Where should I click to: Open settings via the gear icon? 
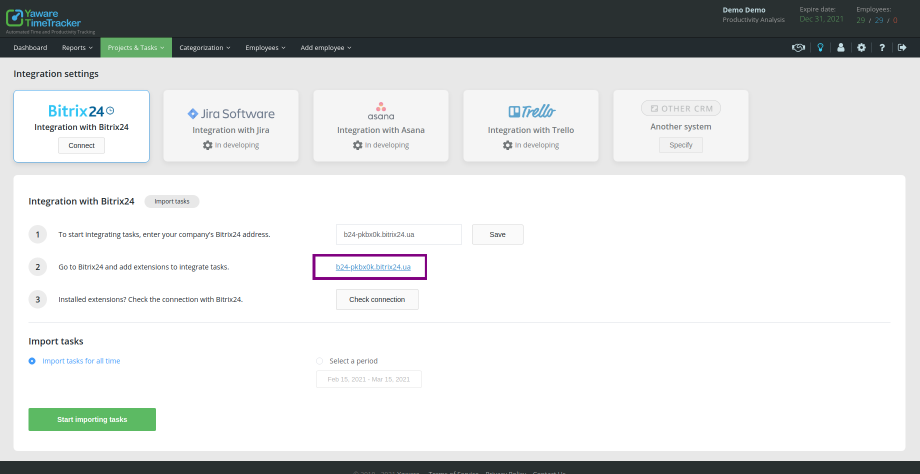click(861, 48)
